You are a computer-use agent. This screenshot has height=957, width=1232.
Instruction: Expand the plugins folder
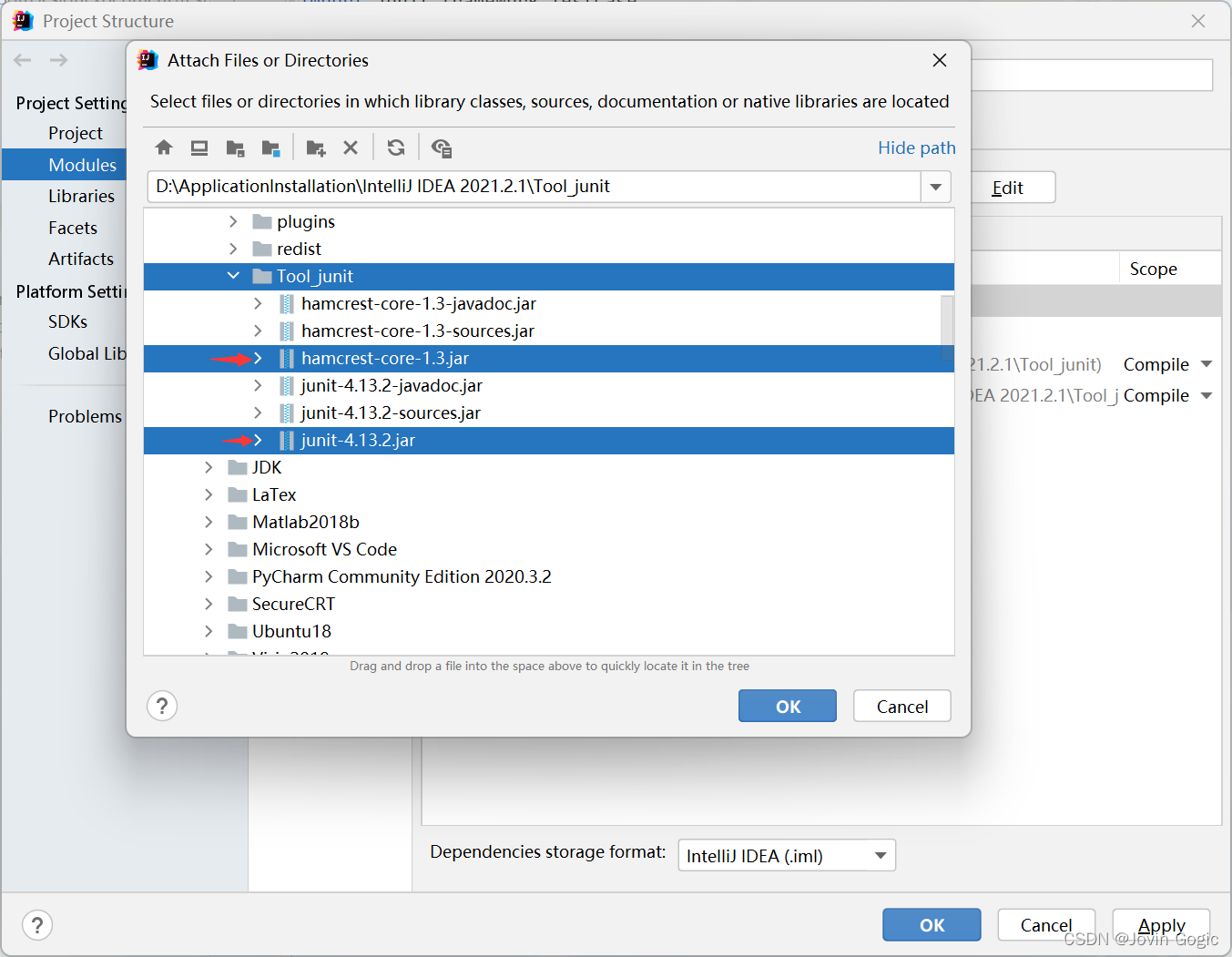click(233, 221)
